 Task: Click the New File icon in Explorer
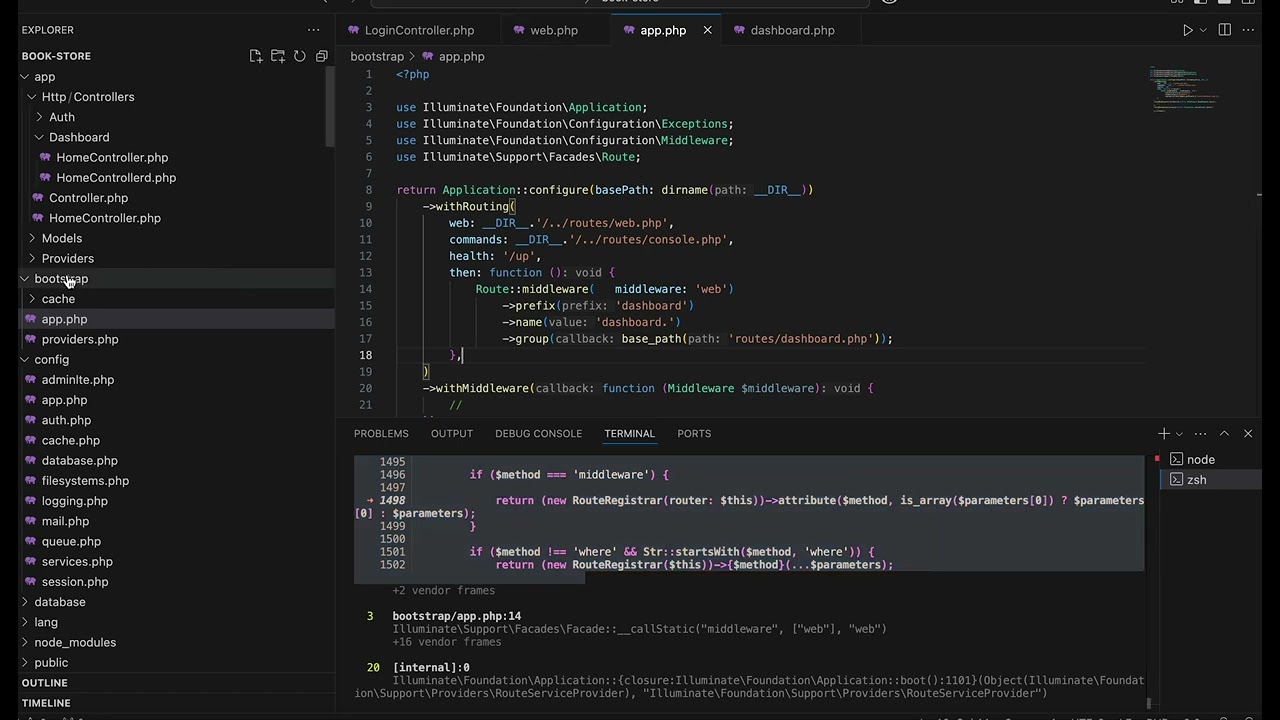point(256,56)
